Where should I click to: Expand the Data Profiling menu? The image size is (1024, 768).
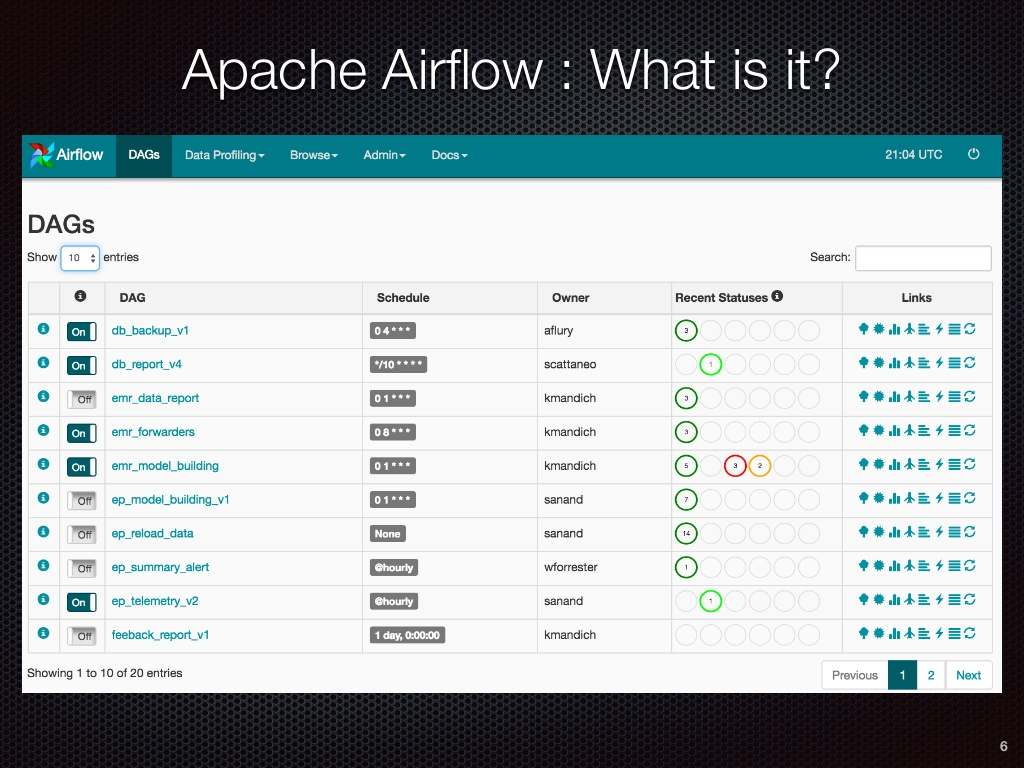224,155
